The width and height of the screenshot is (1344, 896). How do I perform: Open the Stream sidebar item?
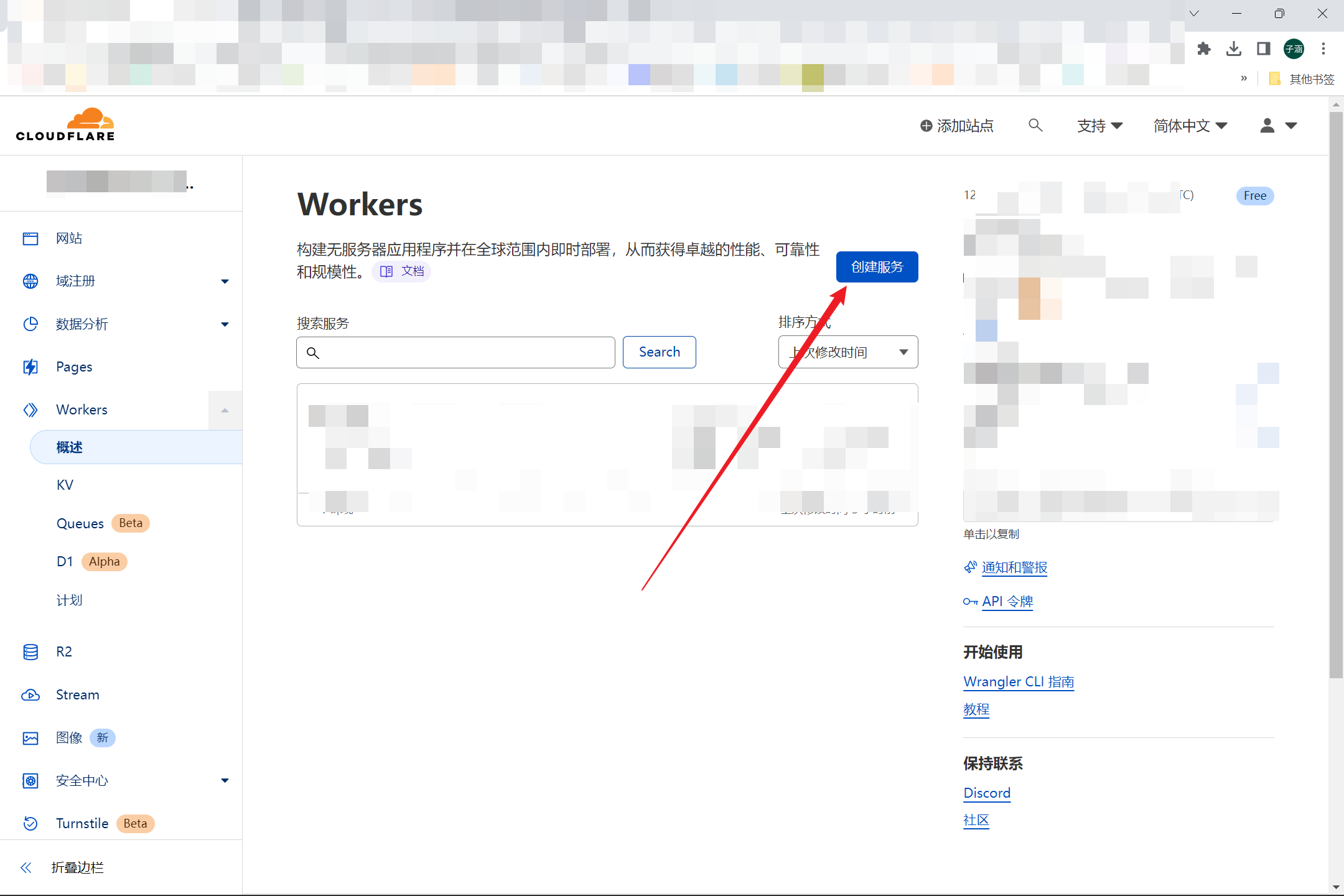[x=77, y=695]
